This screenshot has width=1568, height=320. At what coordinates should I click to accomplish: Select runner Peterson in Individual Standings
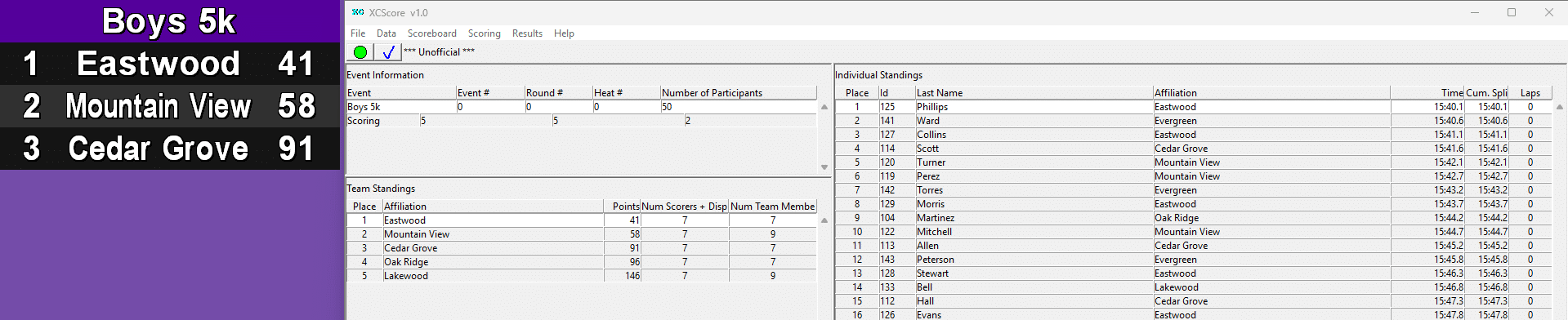point(1194,260)
